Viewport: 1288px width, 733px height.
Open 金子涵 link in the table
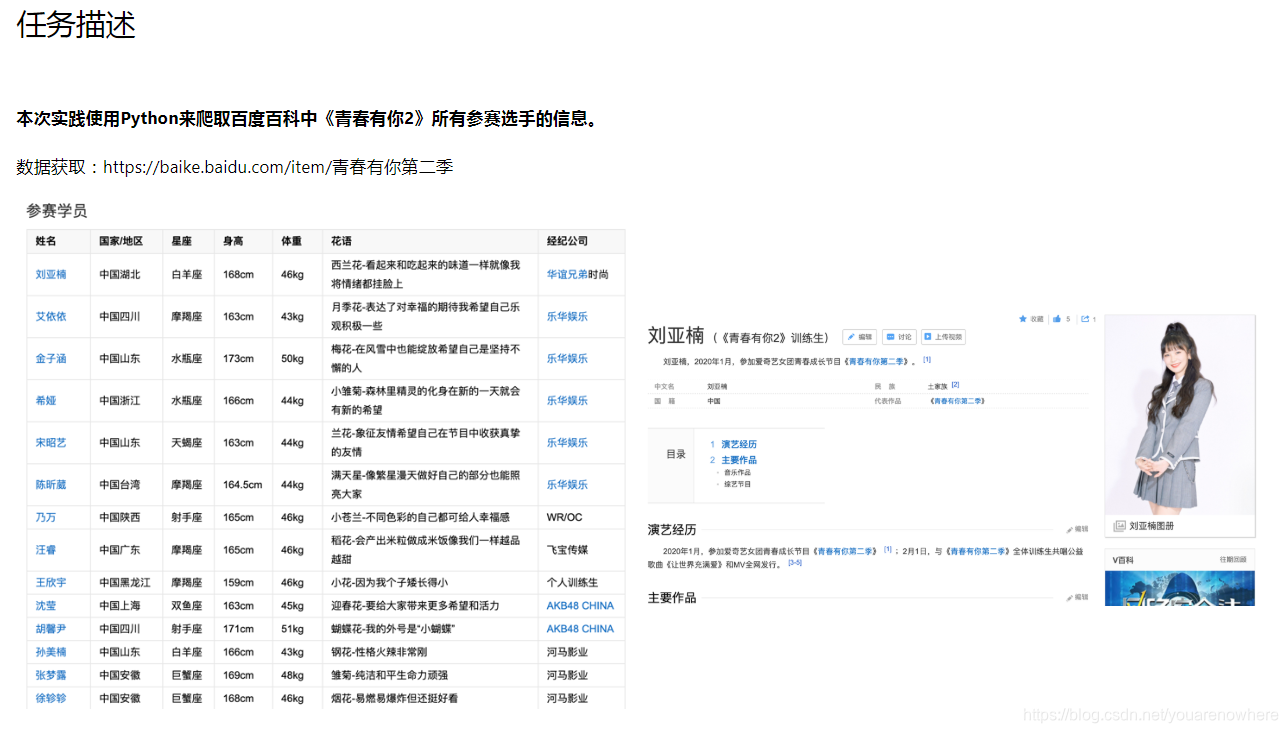(51, 358)
